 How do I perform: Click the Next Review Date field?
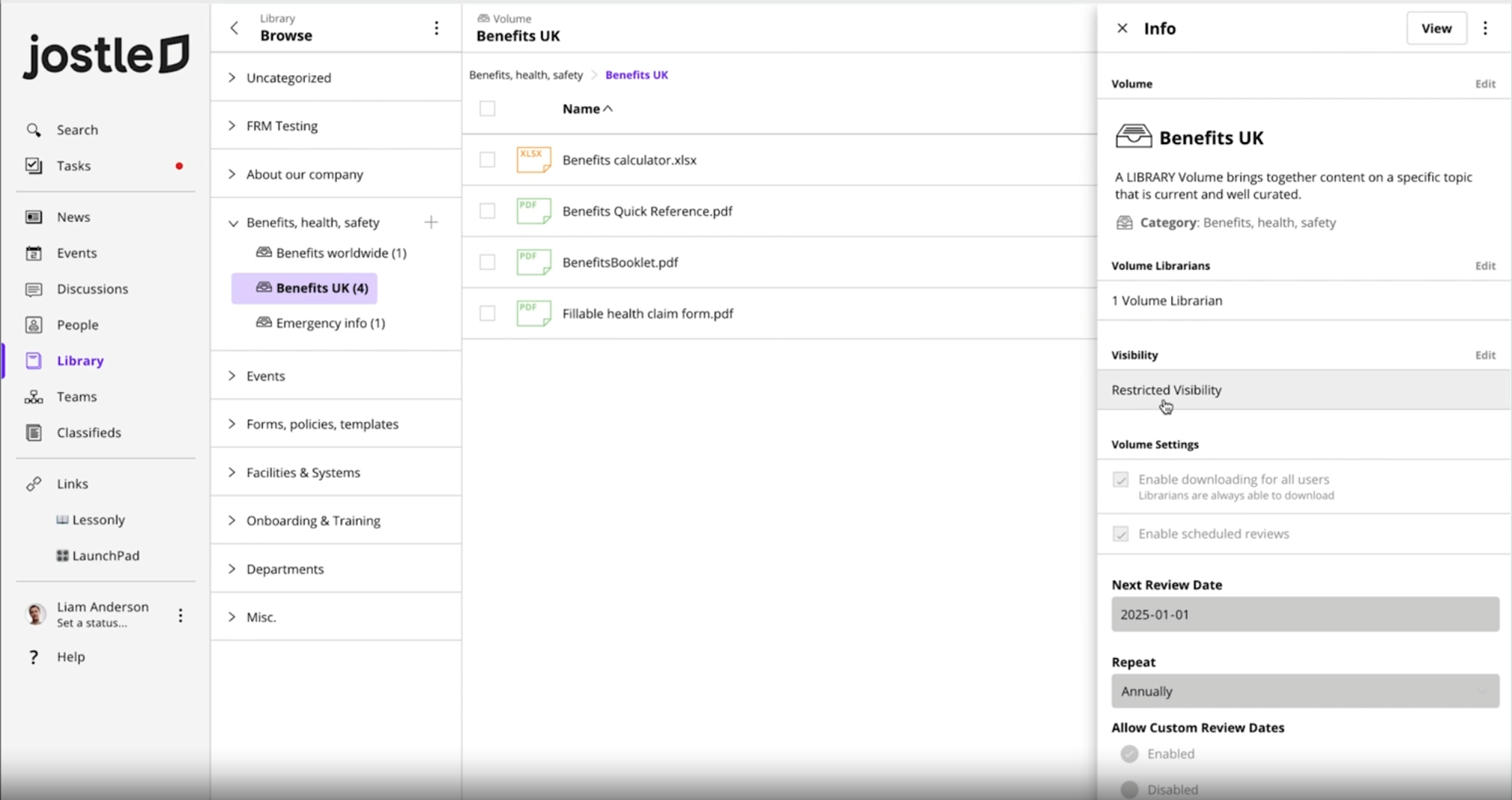tap(1304, 615)
